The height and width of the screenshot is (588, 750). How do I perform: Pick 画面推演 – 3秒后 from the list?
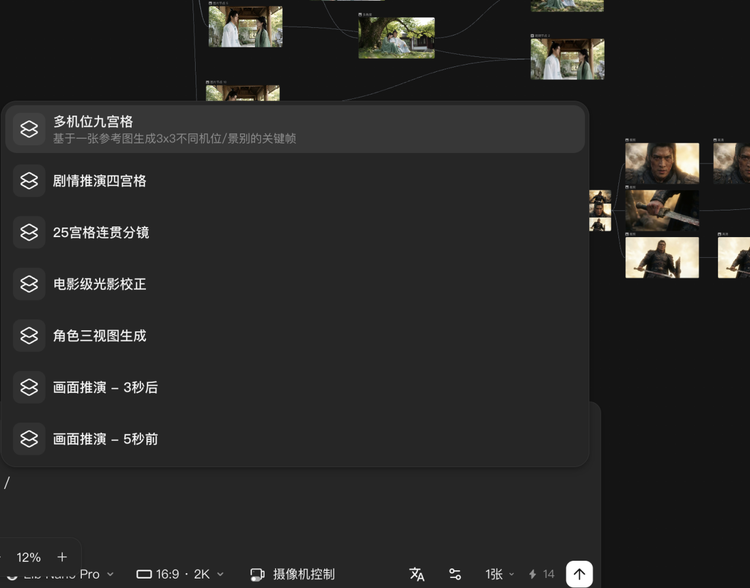(105, 387)
